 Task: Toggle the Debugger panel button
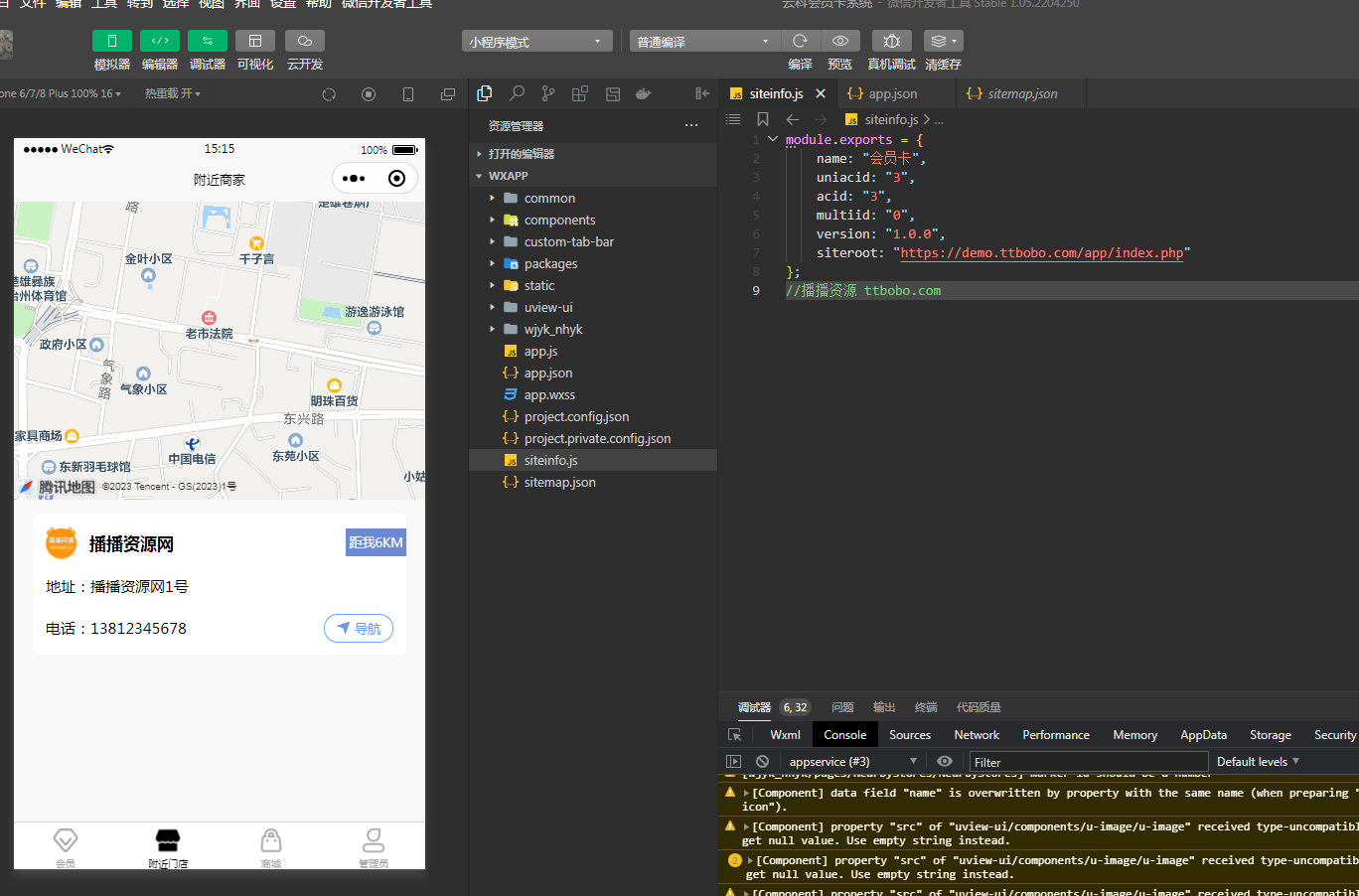coord(208,41)
